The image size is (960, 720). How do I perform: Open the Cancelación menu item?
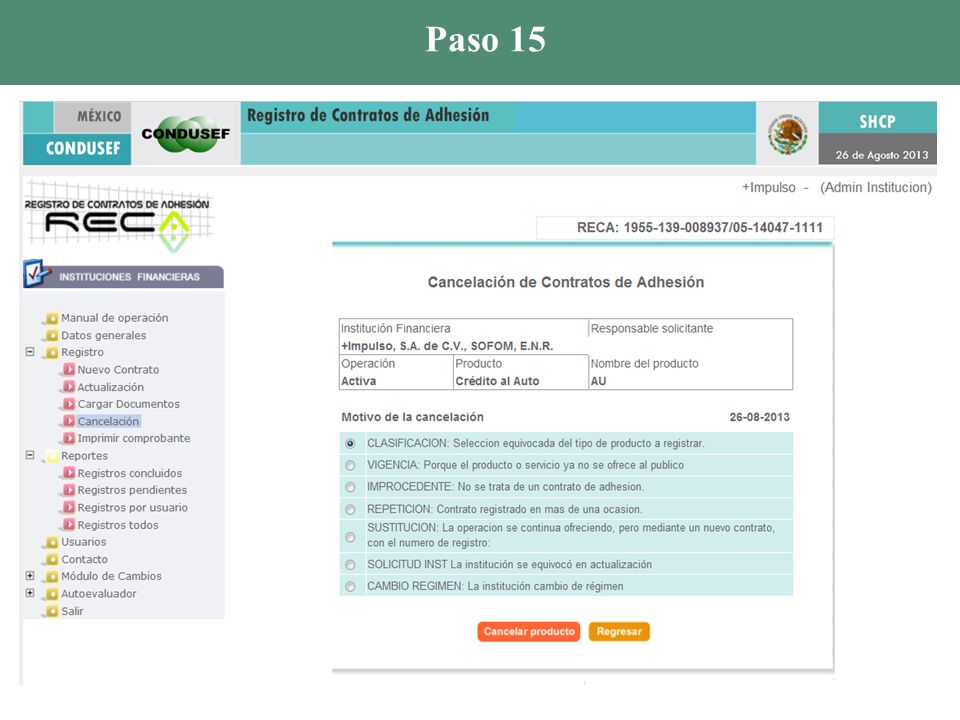click(x=108, y=421)
